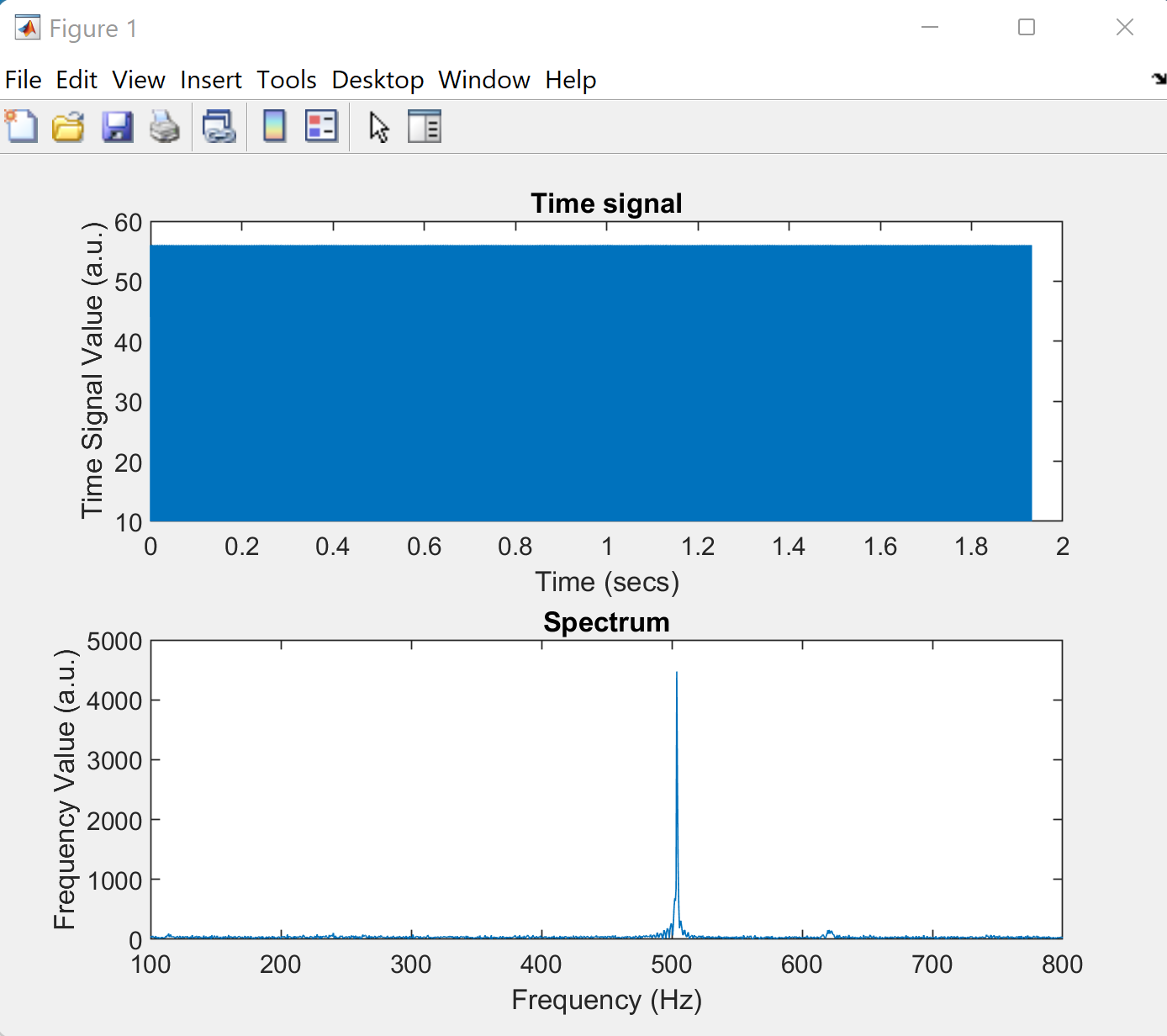Click the Help menu
Viewport: 1167px width, 1036px height.
tap(571, 80)
